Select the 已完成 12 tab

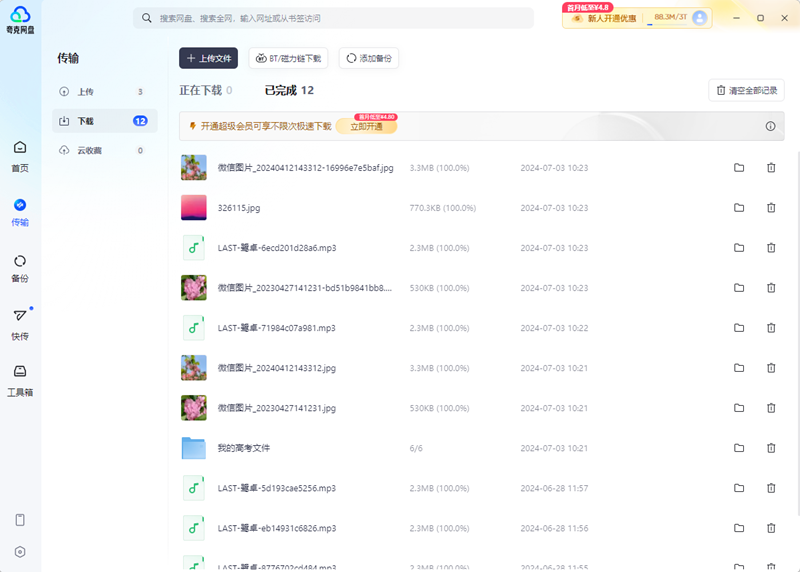point(289,90)
